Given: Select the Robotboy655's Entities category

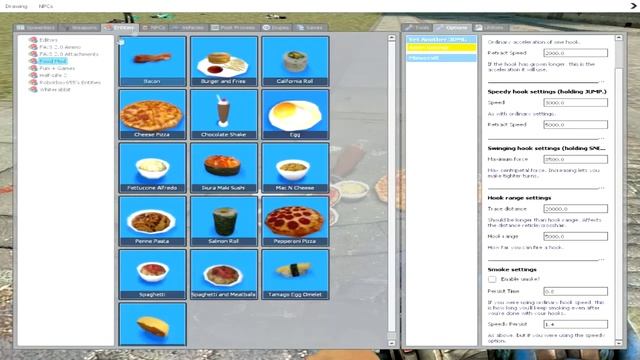Looking at the screenshot, I should (x=70, y=82).
